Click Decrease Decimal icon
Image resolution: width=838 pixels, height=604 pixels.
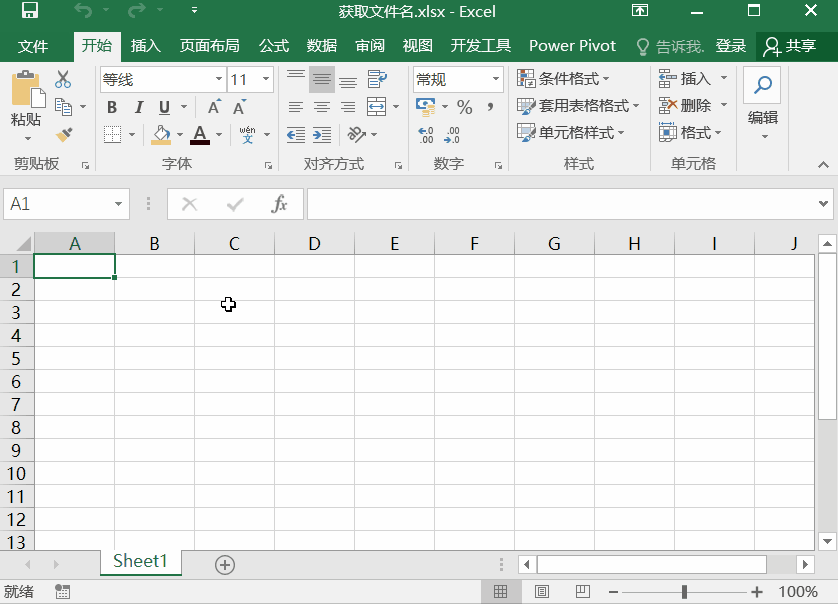tap(452, 135)
